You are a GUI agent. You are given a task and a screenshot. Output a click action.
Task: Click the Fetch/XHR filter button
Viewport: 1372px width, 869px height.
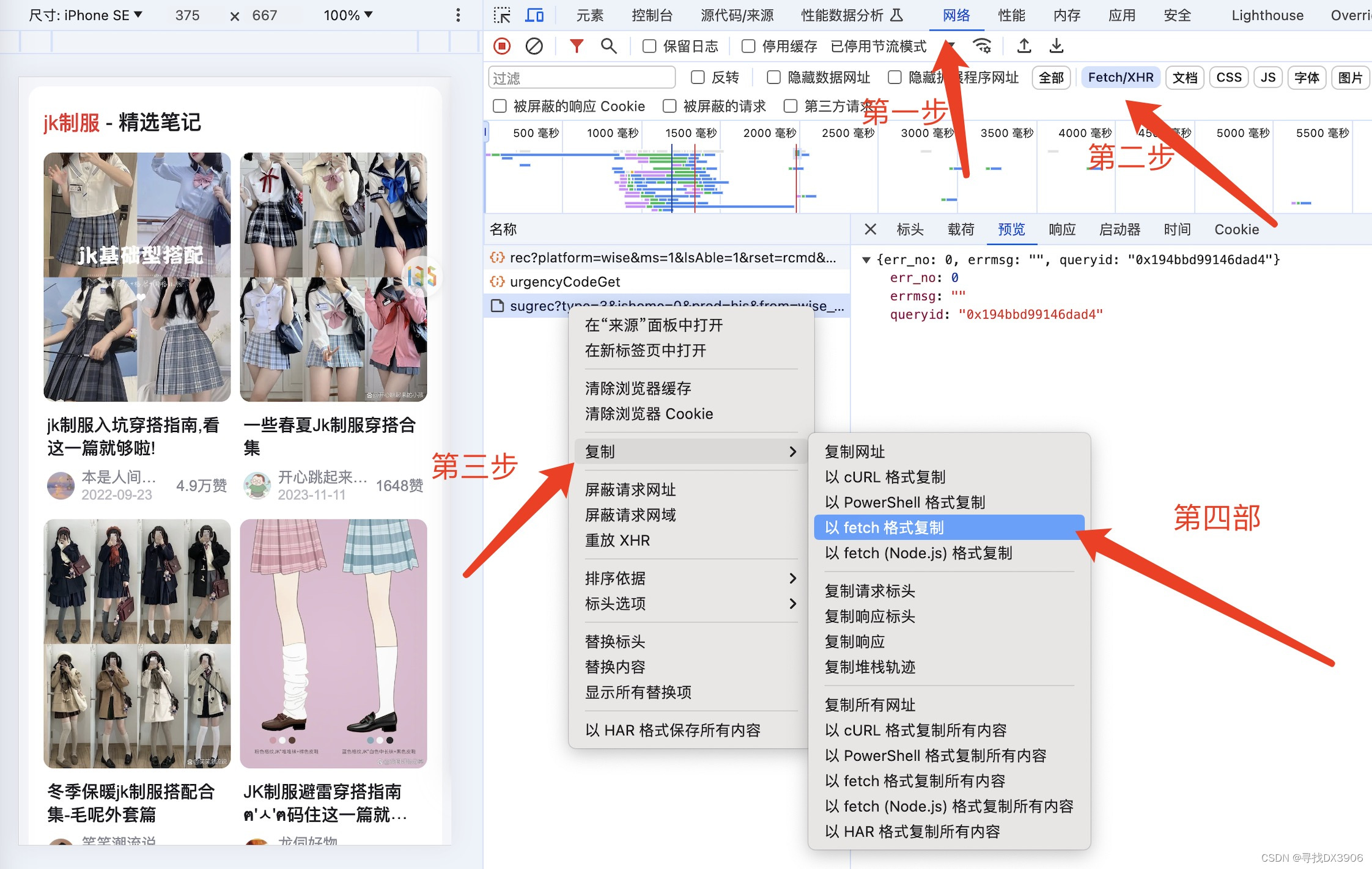click(x=1120, y=78)
